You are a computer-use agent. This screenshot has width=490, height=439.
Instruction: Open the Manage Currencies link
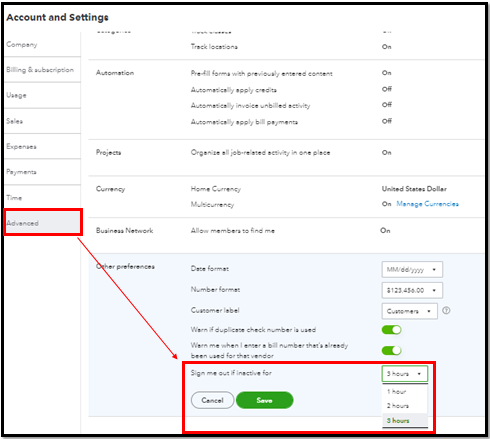coord(427,204)
